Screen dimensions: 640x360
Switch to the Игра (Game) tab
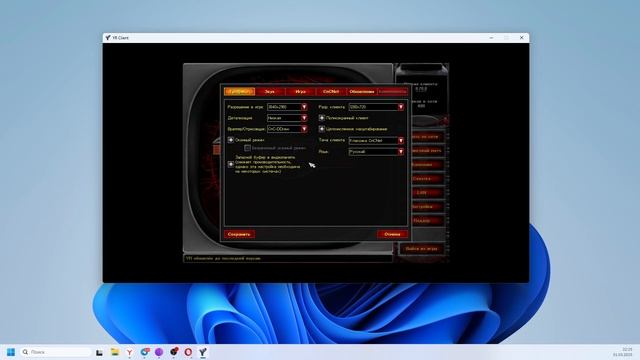[x=300, y=91]
